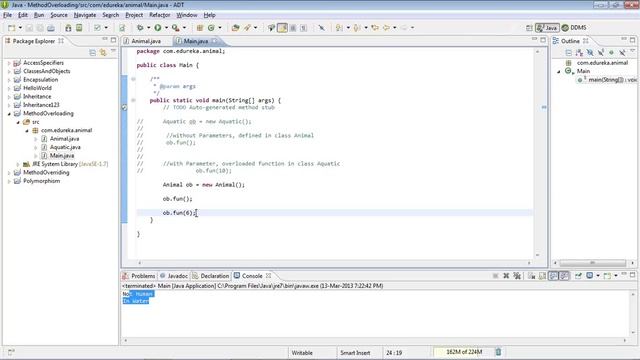The width and height of the screenshot is (640, 360).
Task: Click the Search flashlight toolbar icon
Action: [x=247, y=28]
